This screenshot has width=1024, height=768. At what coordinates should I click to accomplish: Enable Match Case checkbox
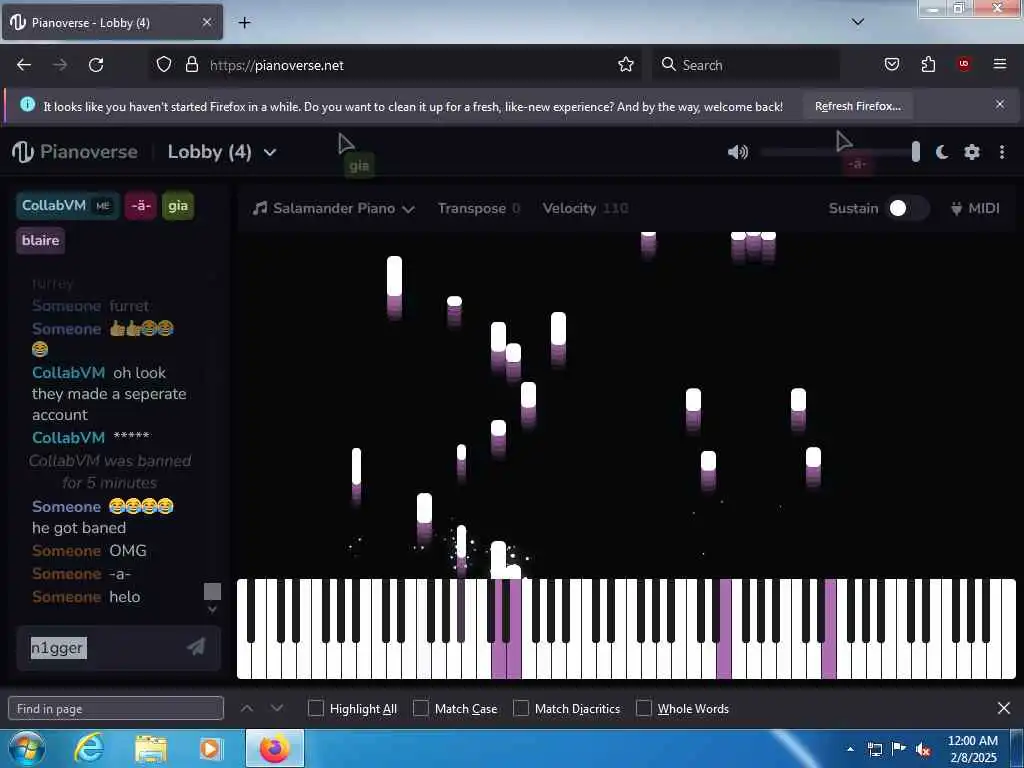[x=421, y=708]
